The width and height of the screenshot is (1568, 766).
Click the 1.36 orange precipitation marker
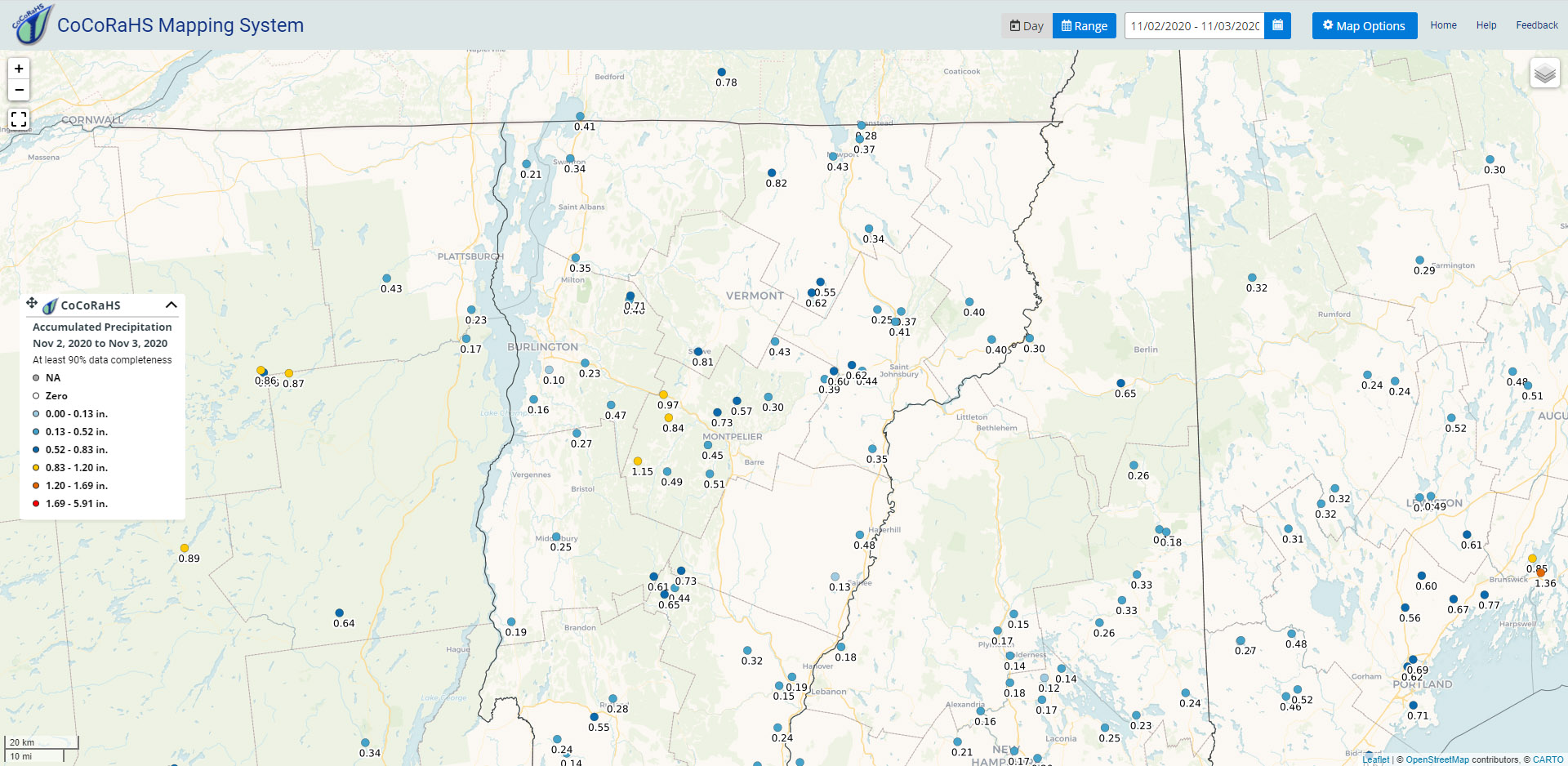[x=1540, y=573]
